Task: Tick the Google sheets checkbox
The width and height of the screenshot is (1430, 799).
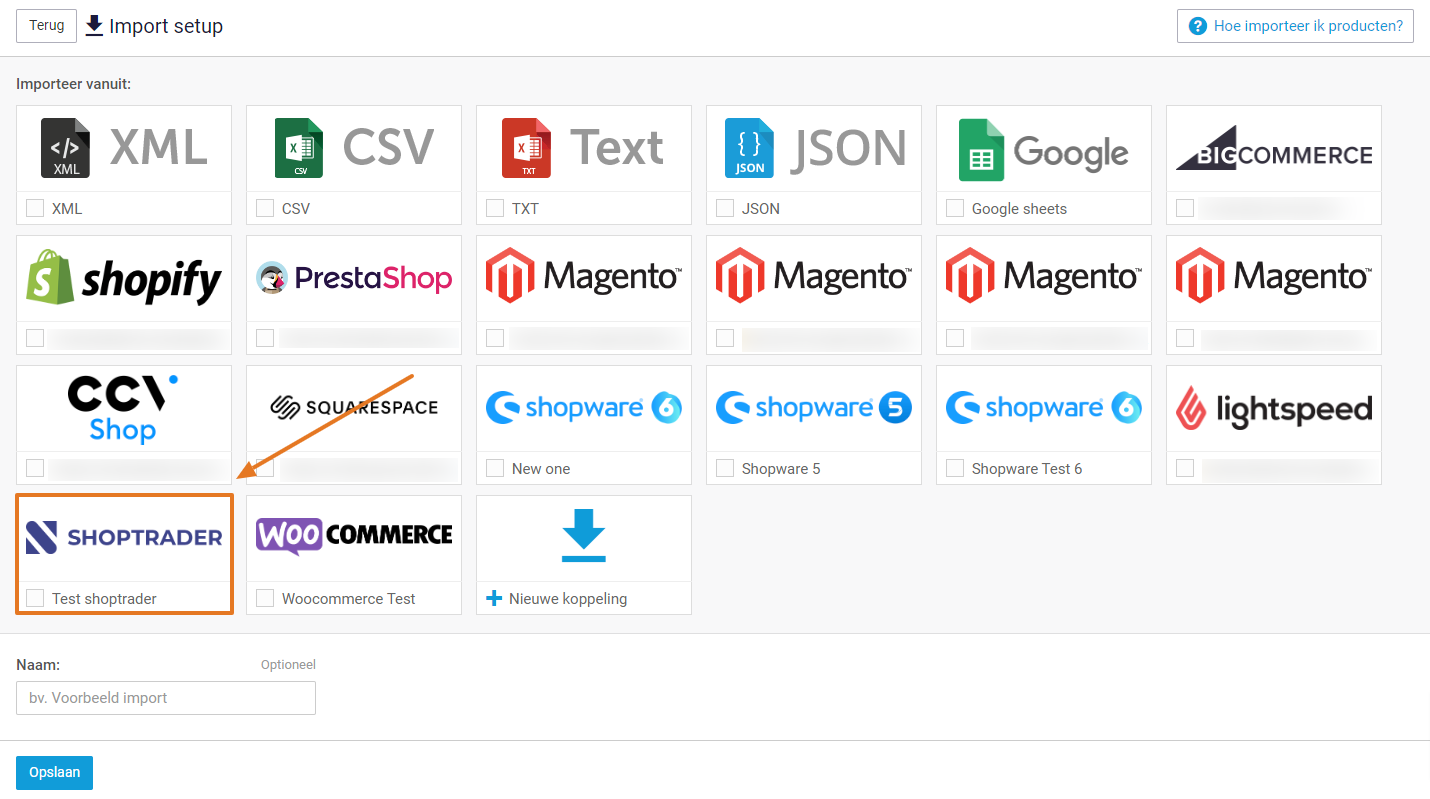Action: pyautogui.click(x=955, y=208)
